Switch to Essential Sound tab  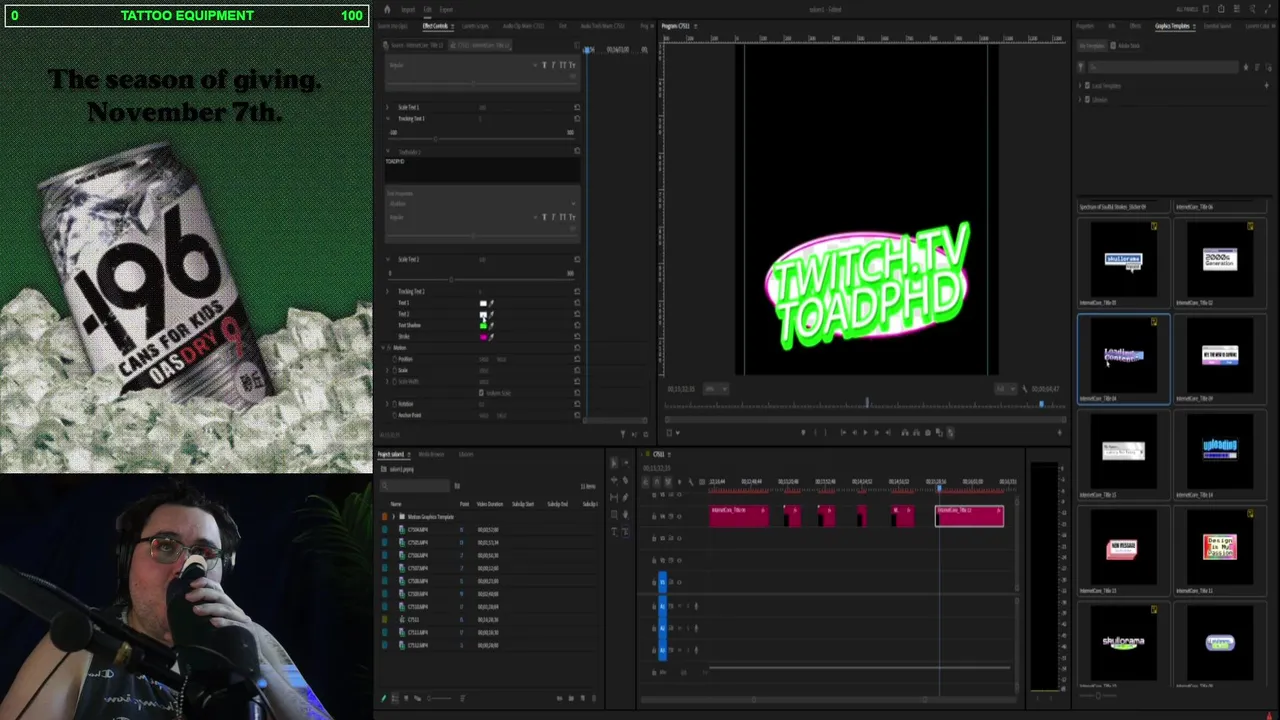pos(1218,26)
